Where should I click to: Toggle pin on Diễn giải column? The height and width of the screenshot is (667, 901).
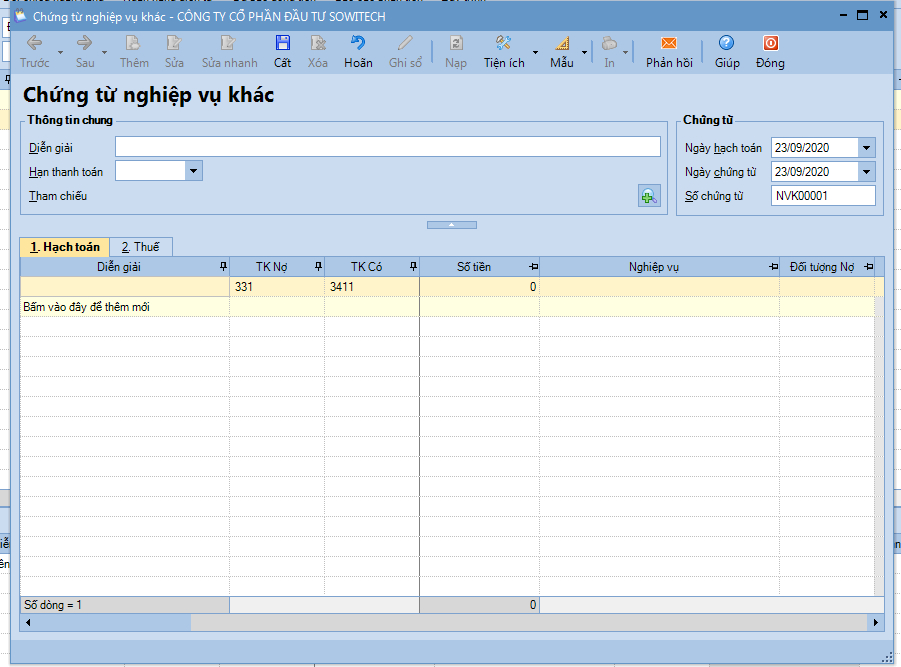click(x=224, y=267)
